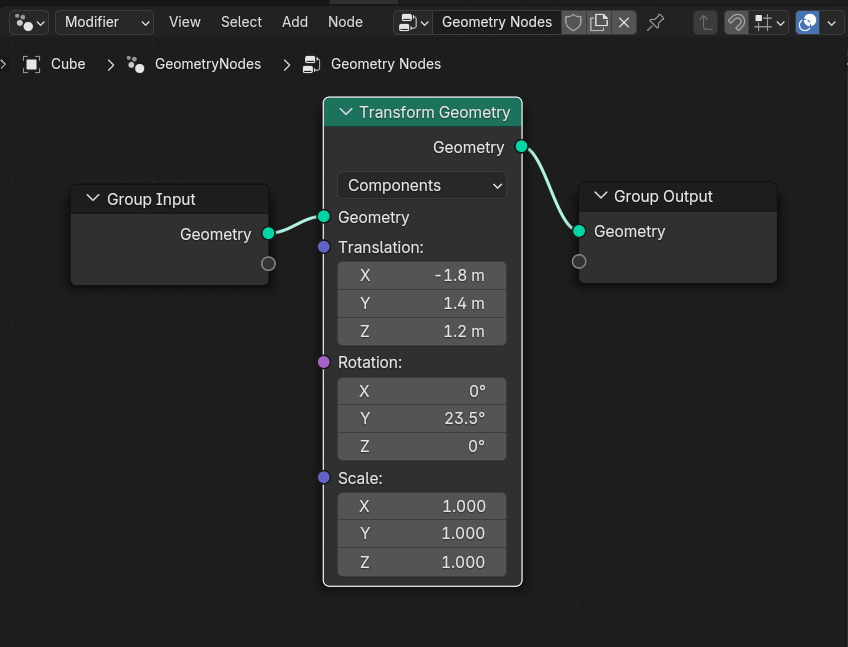Select the Group Input node header

tap(170, 199)
